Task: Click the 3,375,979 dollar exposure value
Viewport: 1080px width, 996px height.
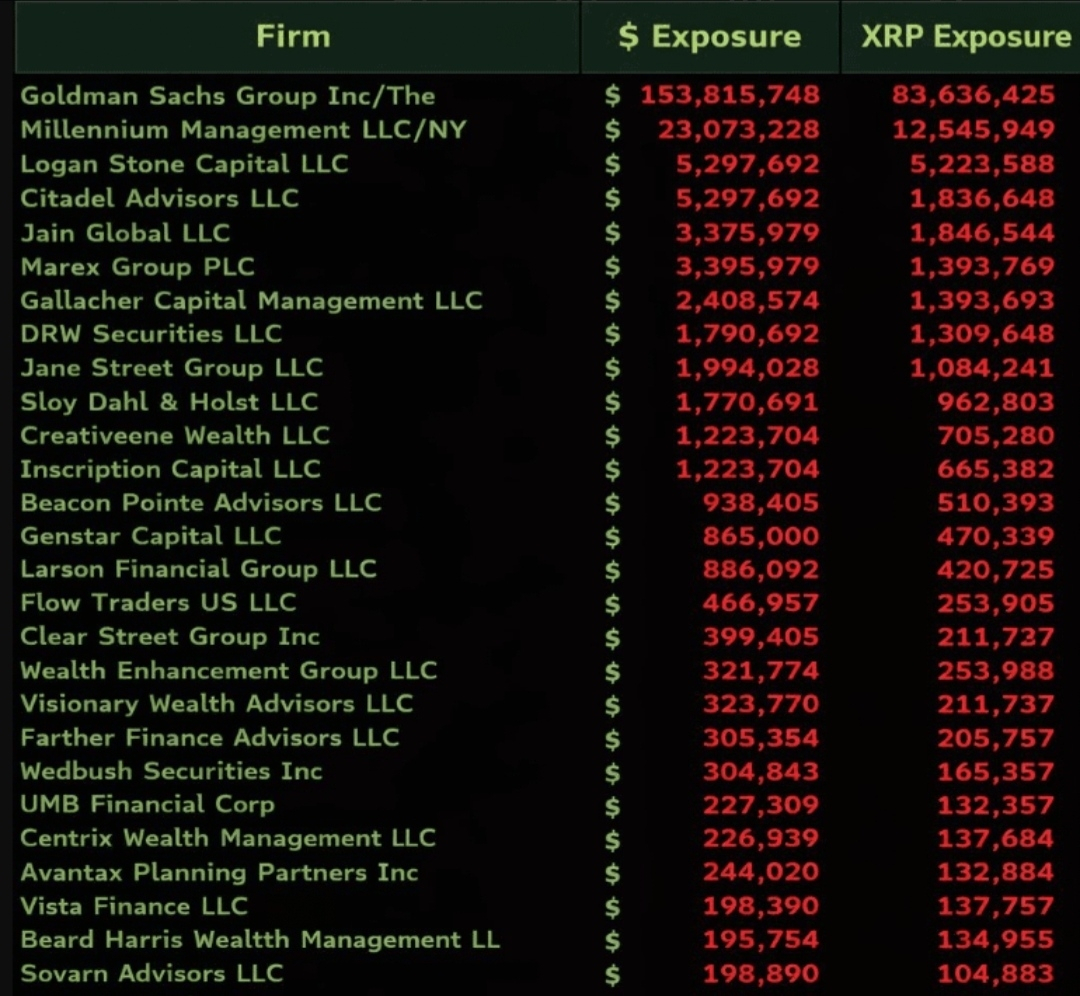Action: tap(747, 233)
